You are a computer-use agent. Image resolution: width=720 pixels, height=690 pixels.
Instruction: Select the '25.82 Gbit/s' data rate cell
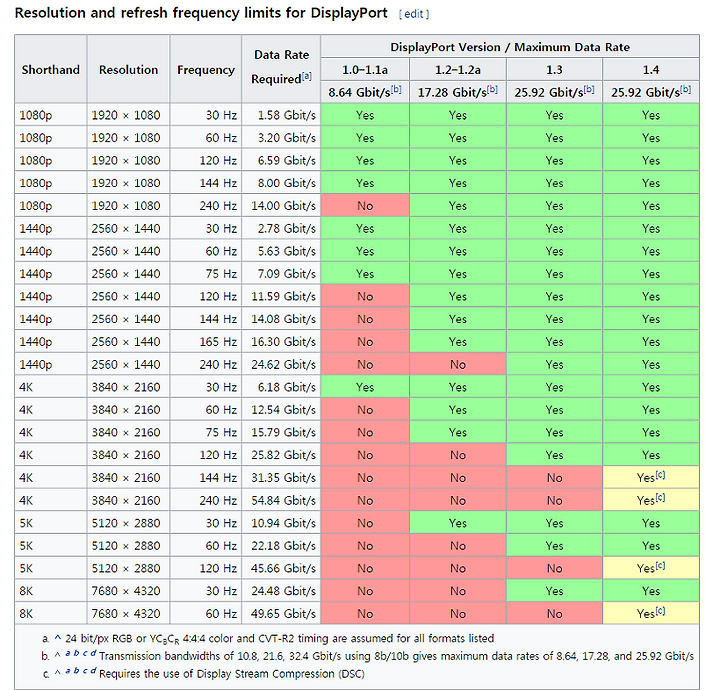point(281,454)
